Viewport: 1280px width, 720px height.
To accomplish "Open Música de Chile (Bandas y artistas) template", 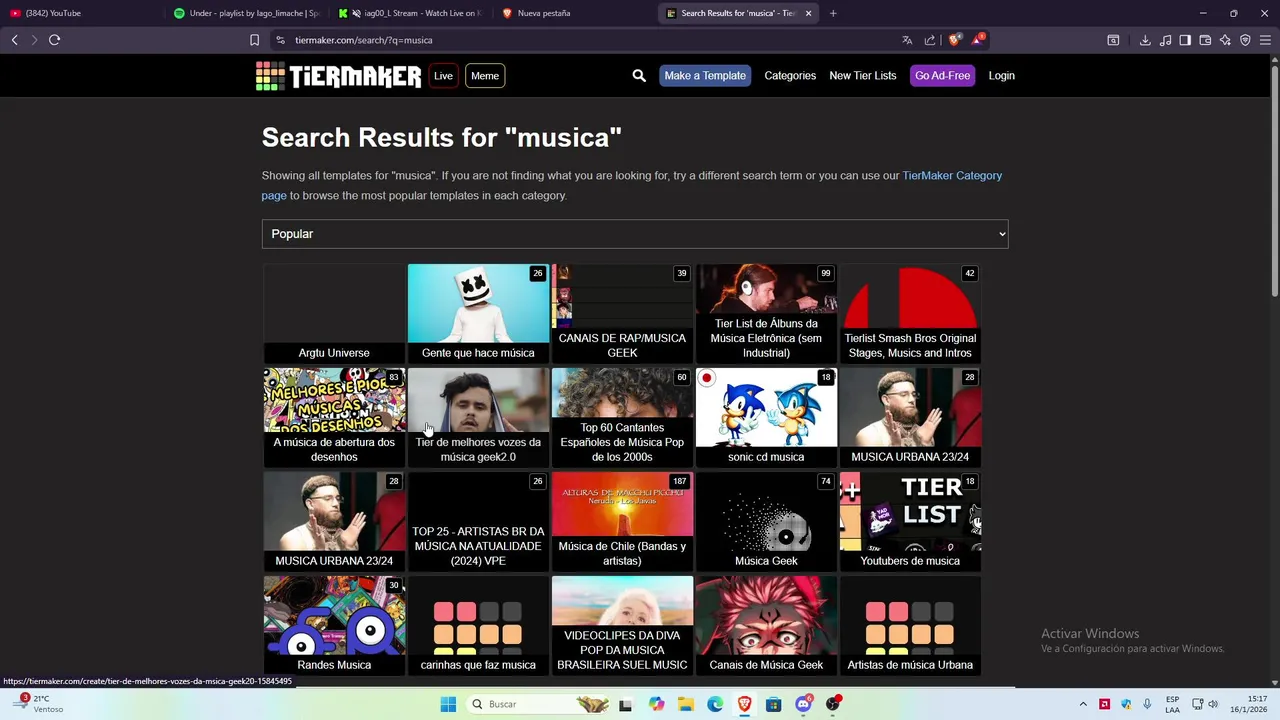I will tap(622, 521).
